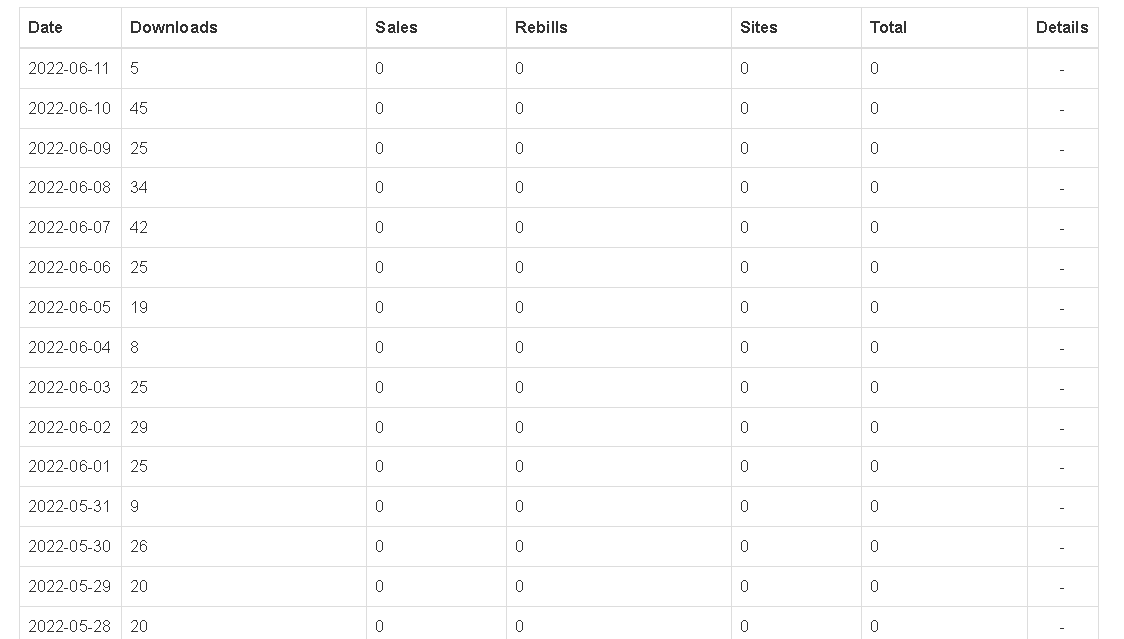Image resolution: width=1124 pixels, height=639 pixels.
Task: Select the 2022-06-02 date cell
Action: (69, 427)
